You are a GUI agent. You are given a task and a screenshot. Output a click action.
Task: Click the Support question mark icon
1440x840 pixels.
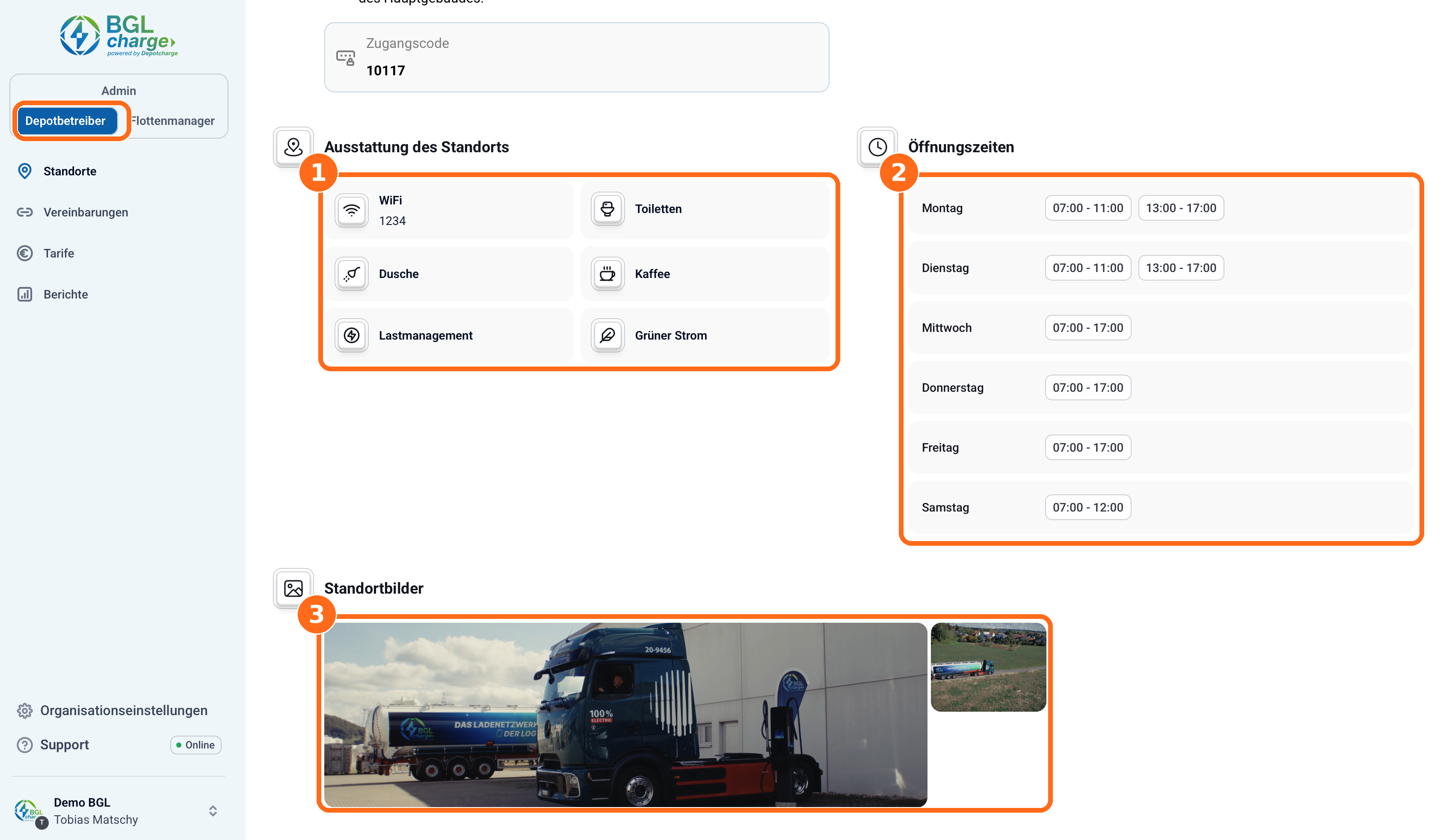click(x=24, y=745)
